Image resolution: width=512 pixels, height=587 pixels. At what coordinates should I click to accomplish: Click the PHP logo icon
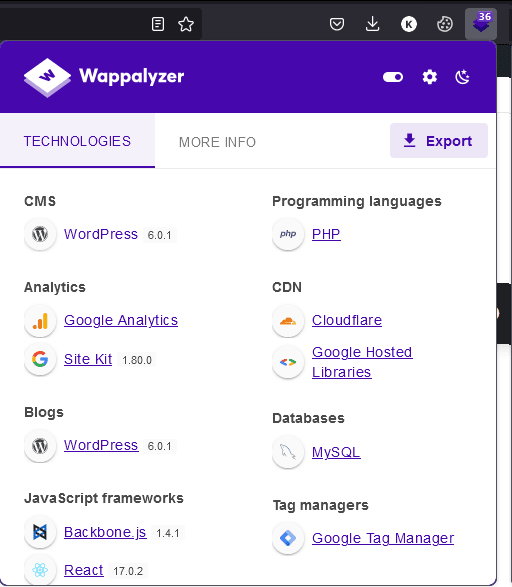pyautogui.click(x=288, y=234)
